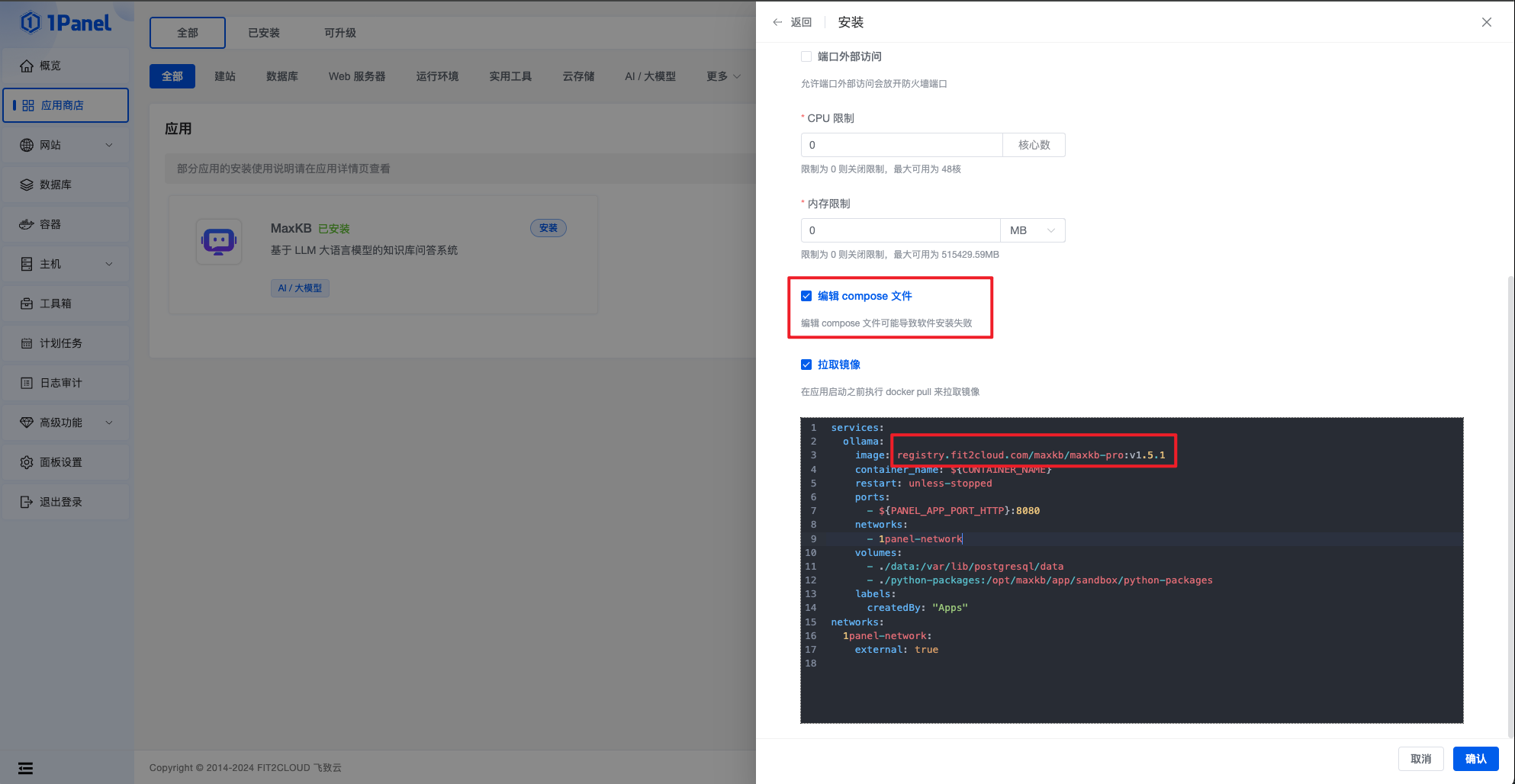This screenshot has height=784, width=1515.
Task: Open 工具箱 menu item
Action: 66,304
